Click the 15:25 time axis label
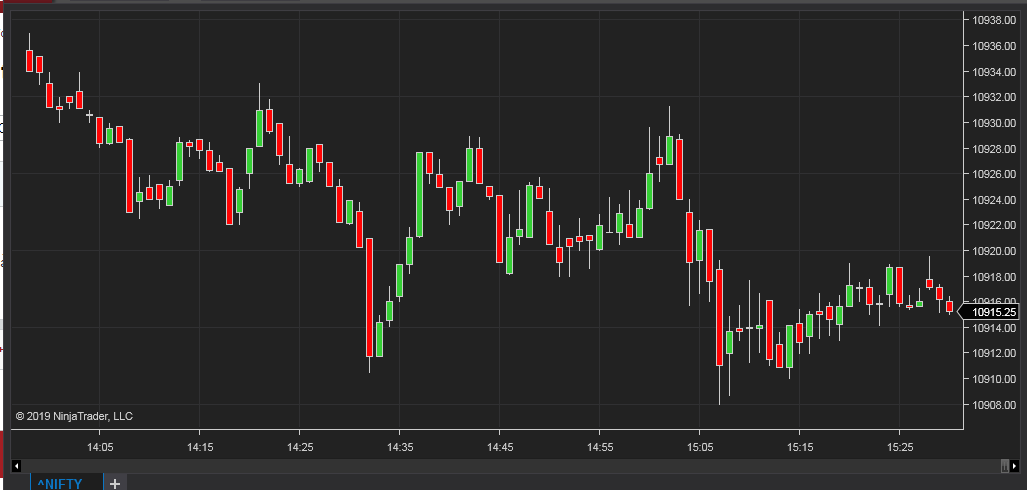 coord(899,447)
